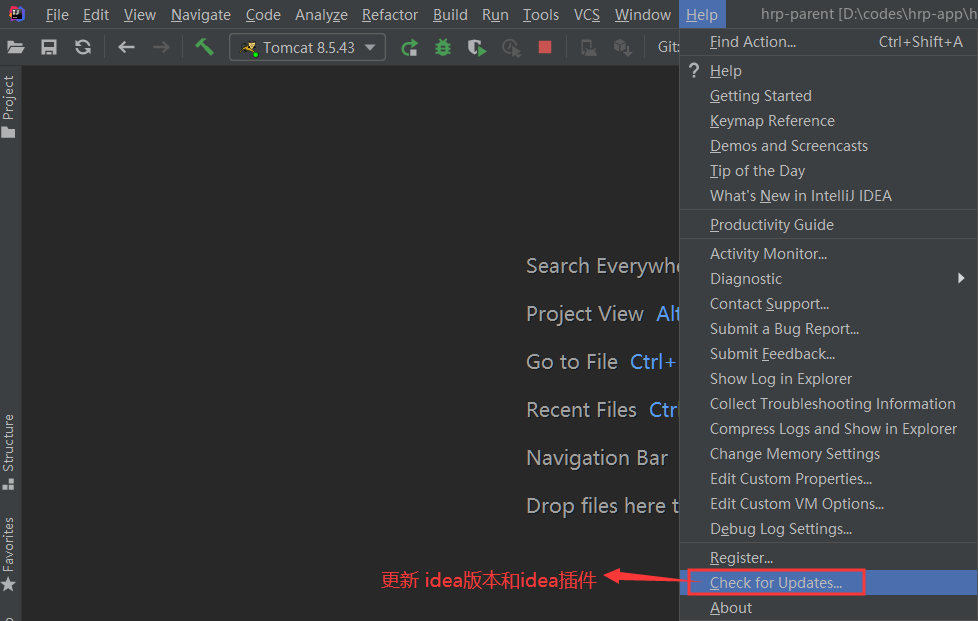
Task: Click the Run with Coverage shield icon
Action: 477,47
